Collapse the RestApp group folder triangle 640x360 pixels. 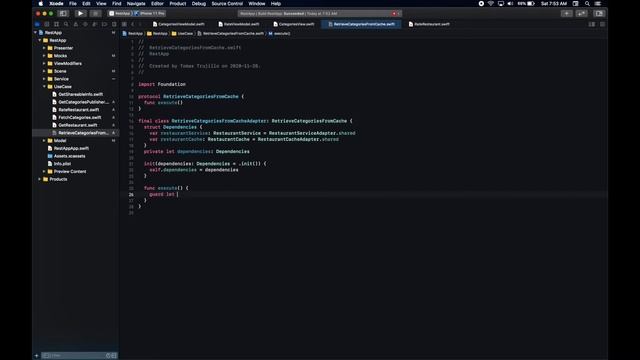pyautogui.click(x=40, y=40)
